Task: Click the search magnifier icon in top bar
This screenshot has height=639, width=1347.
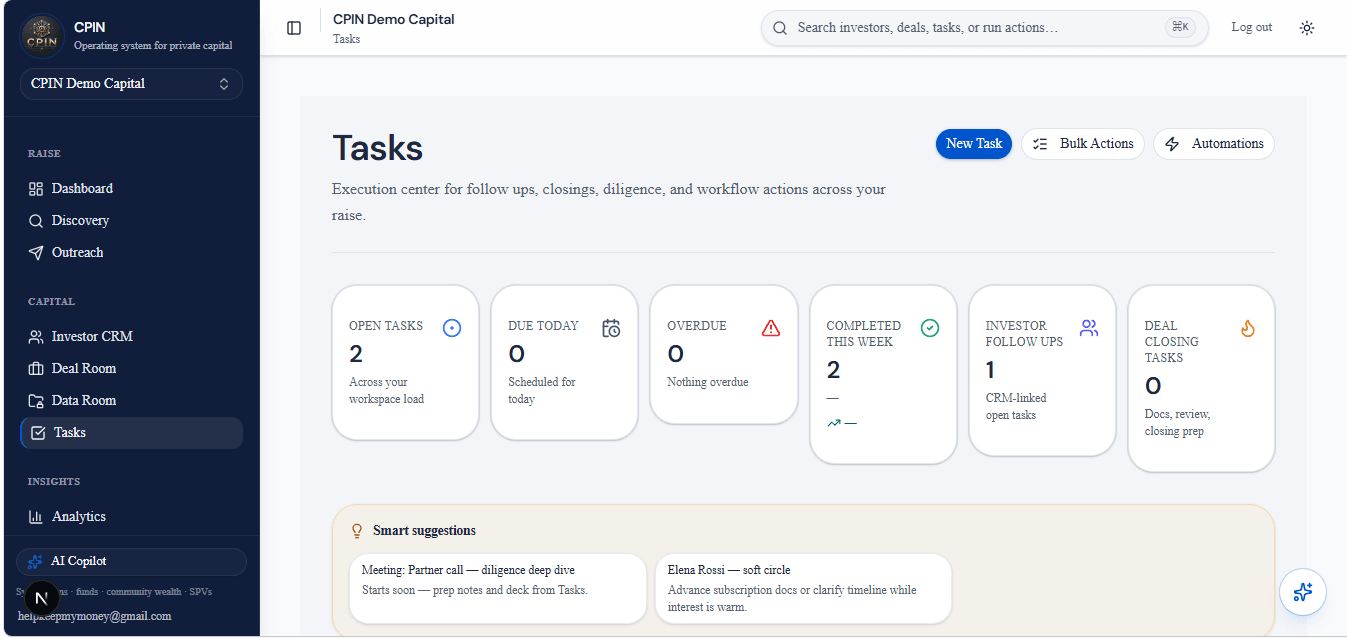Action: point(780,28)
